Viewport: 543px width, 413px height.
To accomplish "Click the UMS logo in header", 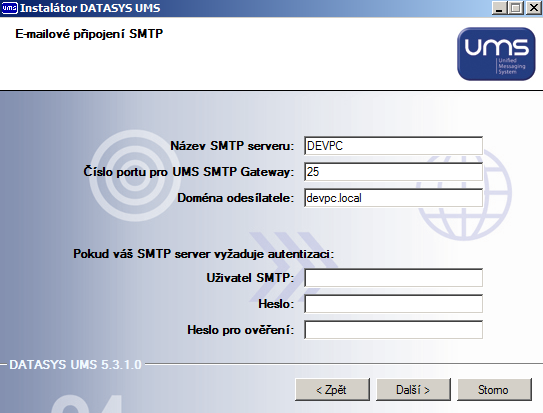I will (x=496, y=54).
